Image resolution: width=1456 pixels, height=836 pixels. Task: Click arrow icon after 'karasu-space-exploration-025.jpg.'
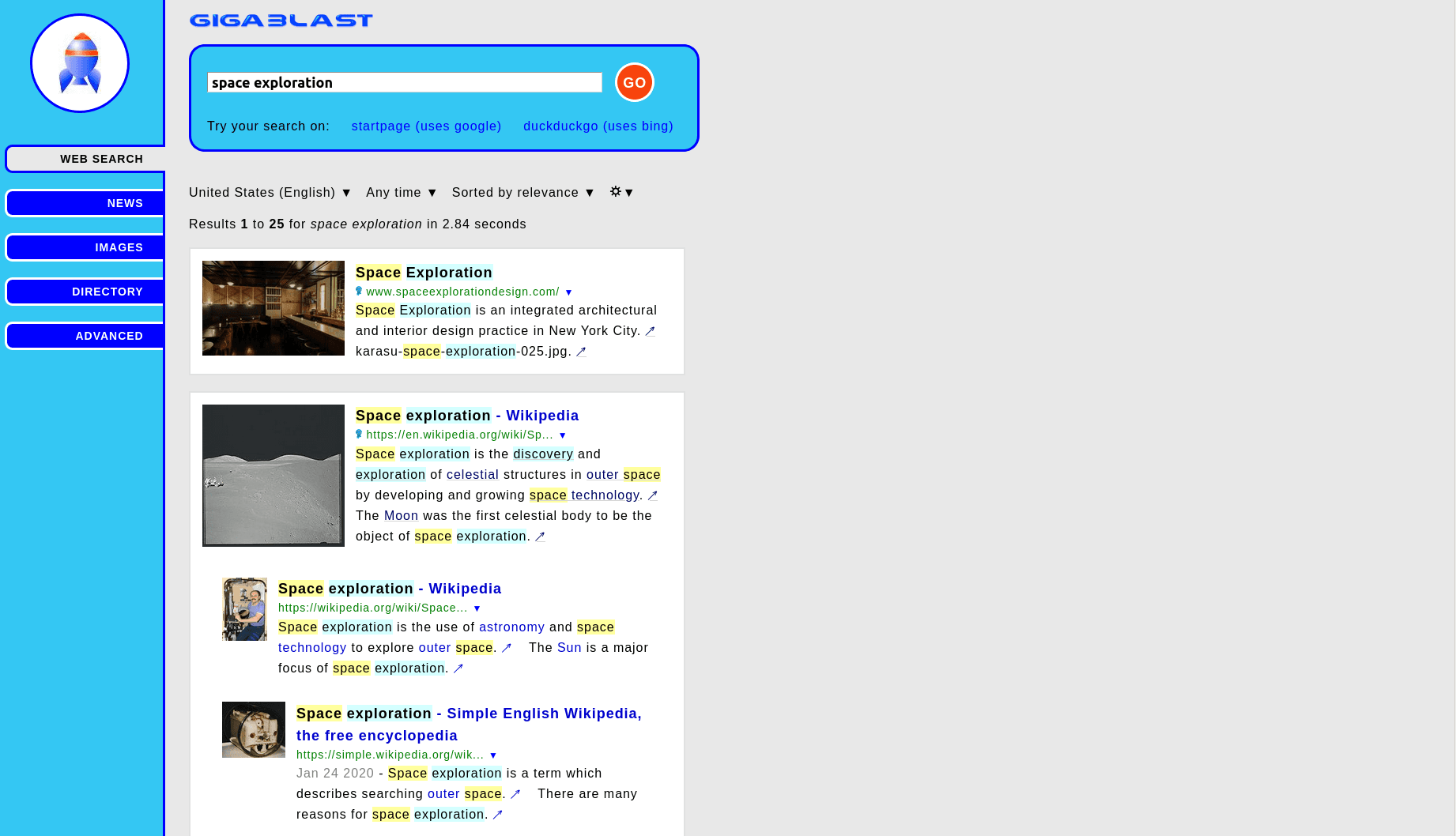click(581, 352)
